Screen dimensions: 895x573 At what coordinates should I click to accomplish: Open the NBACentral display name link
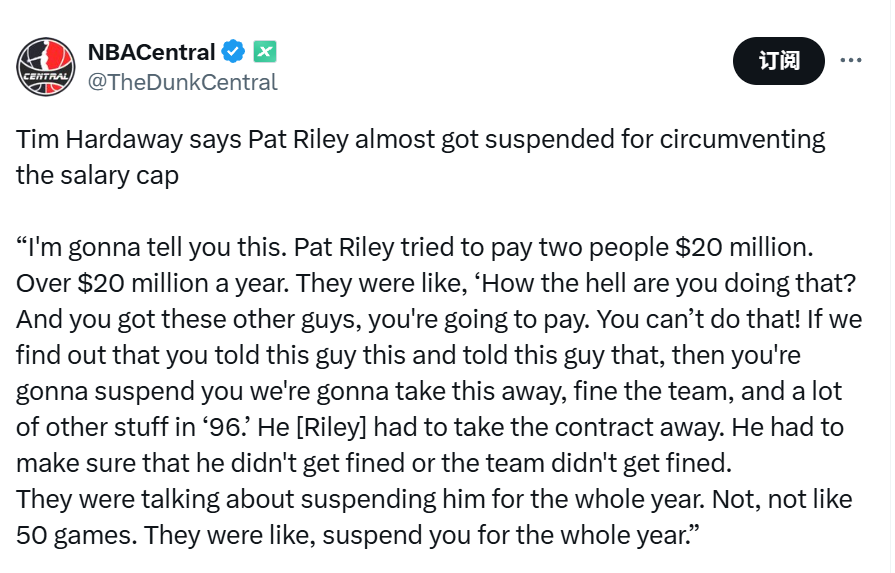[x=152, y=51]
